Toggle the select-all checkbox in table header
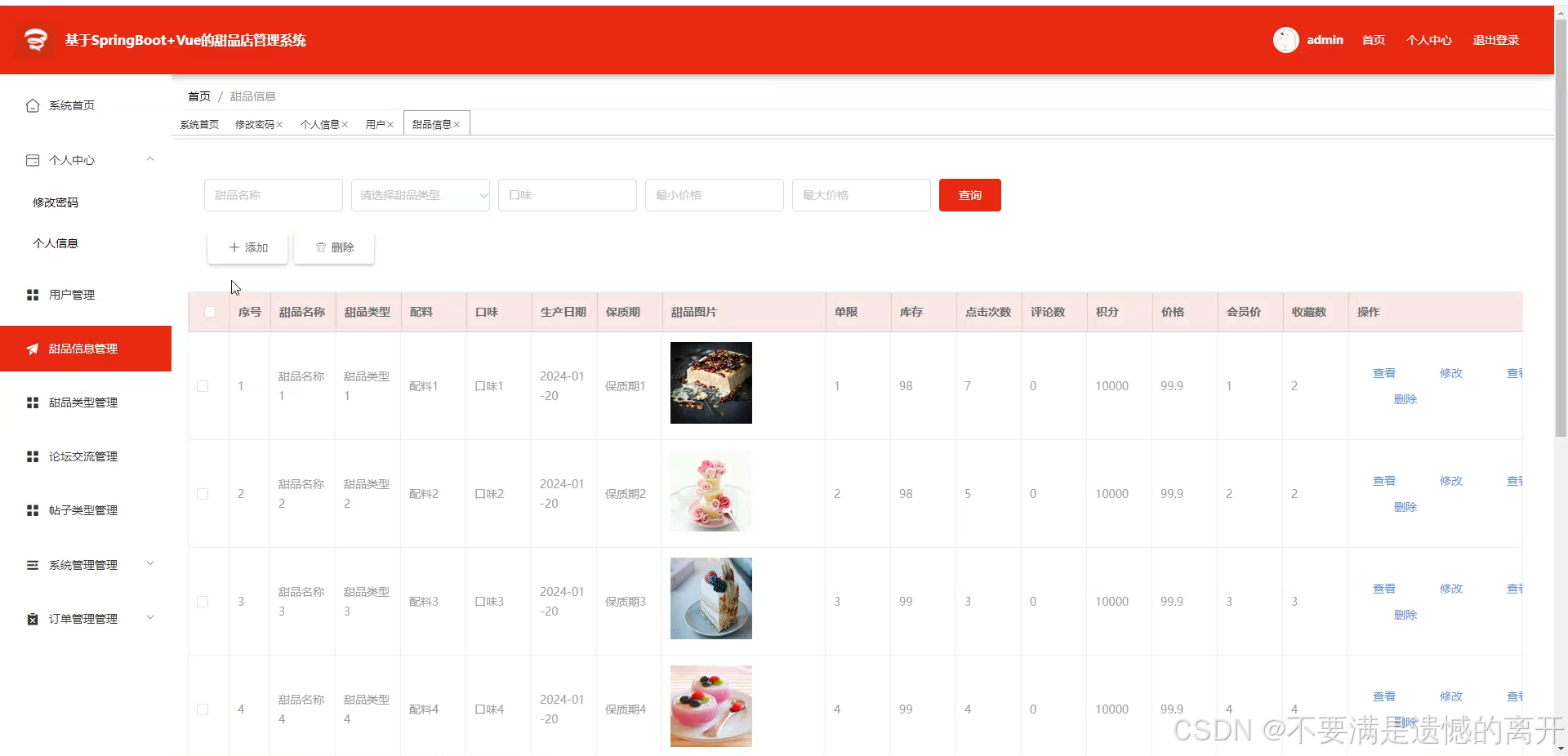 209,312
